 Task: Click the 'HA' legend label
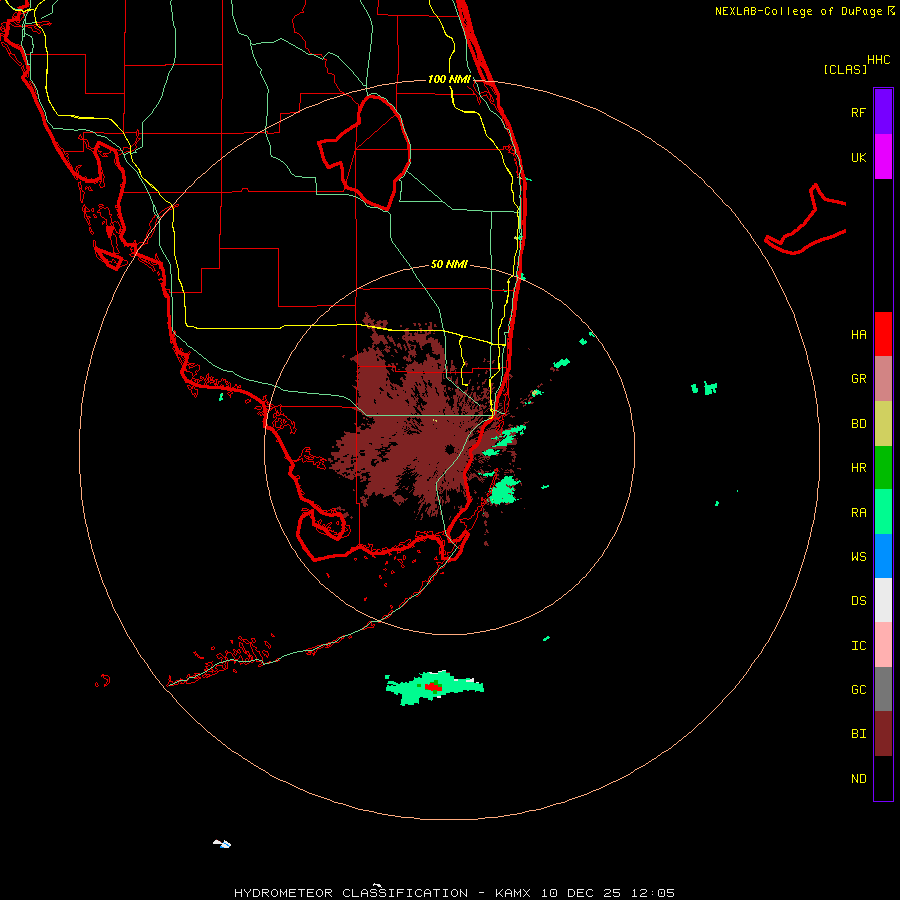click(x=858, y=334)
